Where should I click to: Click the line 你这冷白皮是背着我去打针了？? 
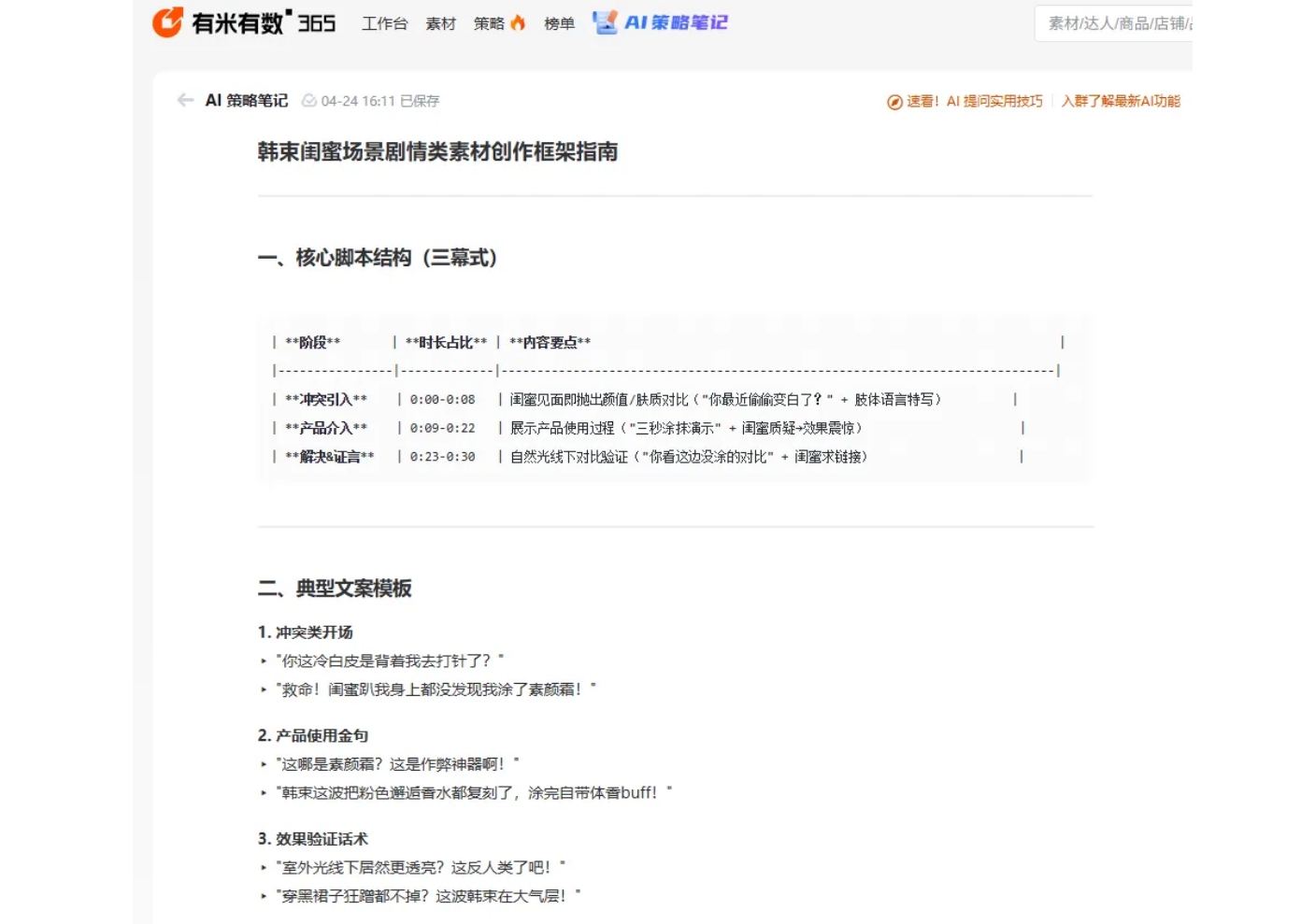tap(390, 661)
